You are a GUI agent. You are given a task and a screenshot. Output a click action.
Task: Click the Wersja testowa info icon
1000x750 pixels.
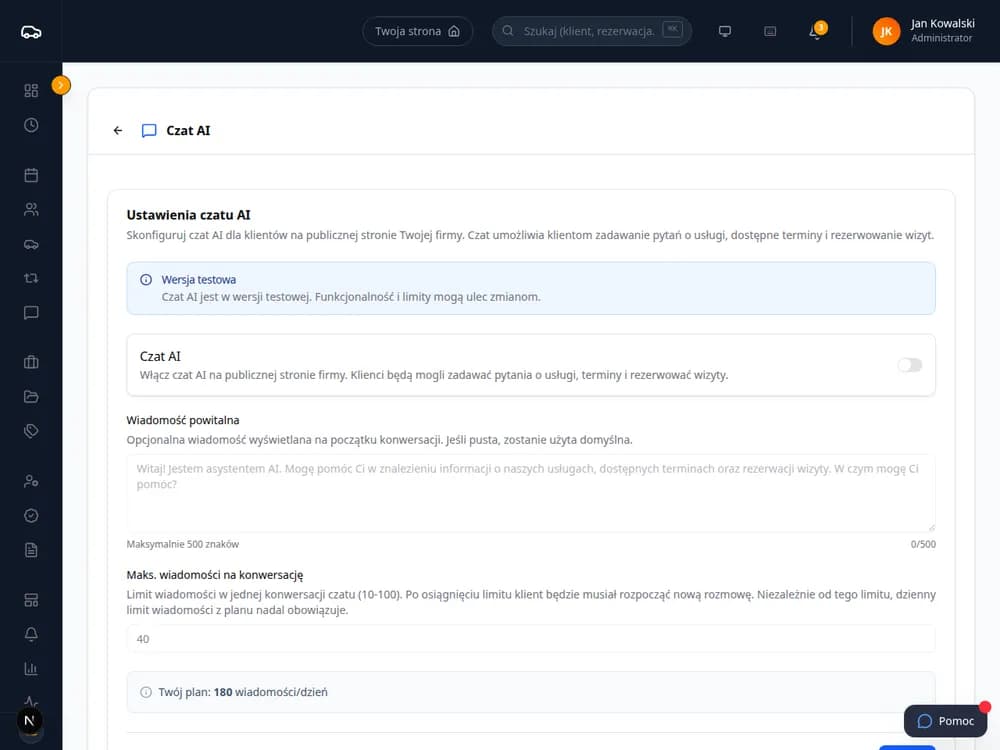tap(146, 279)
